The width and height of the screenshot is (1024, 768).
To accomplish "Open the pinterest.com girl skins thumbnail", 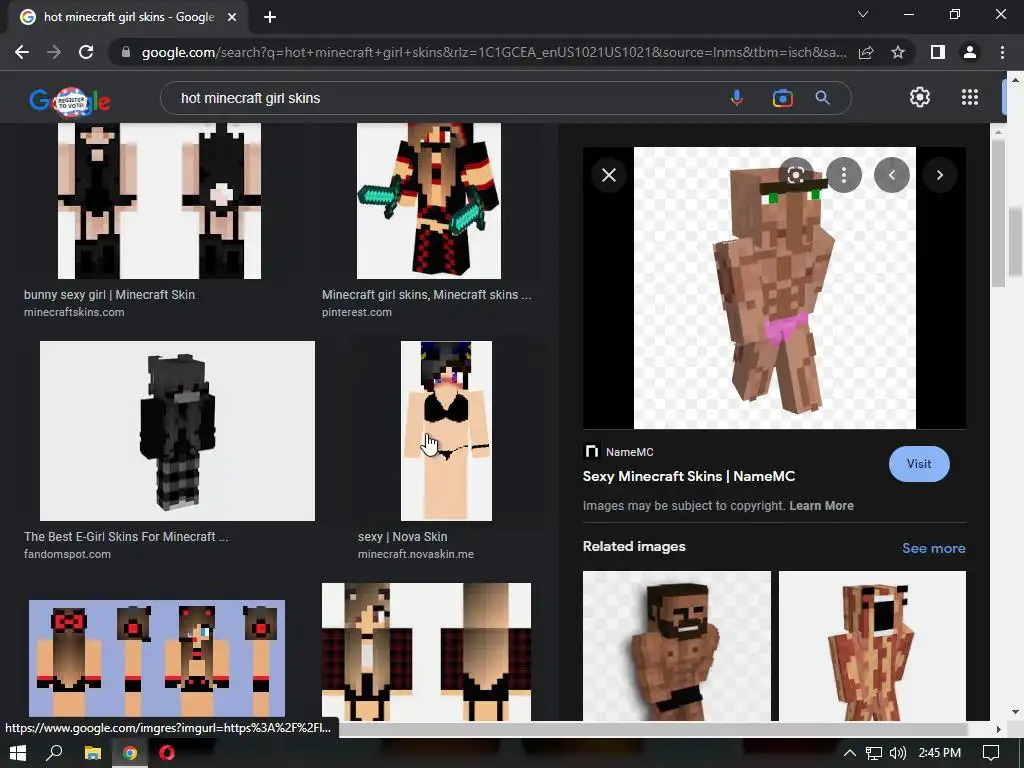I will point(428,201).
